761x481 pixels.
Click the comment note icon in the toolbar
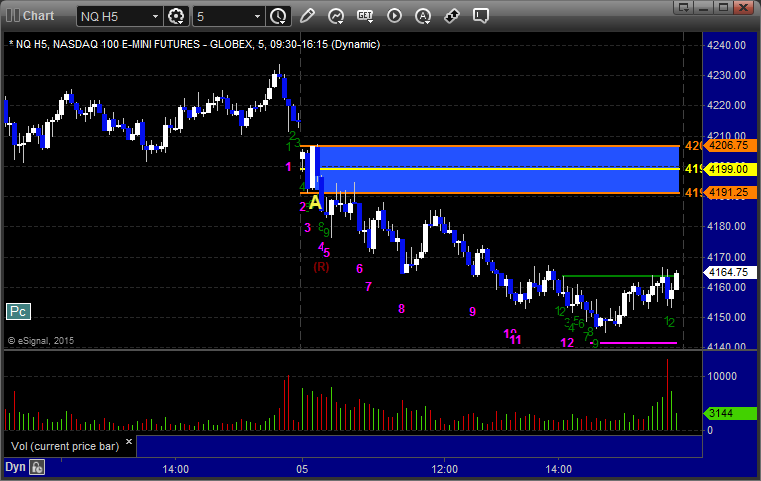(480, 16)
